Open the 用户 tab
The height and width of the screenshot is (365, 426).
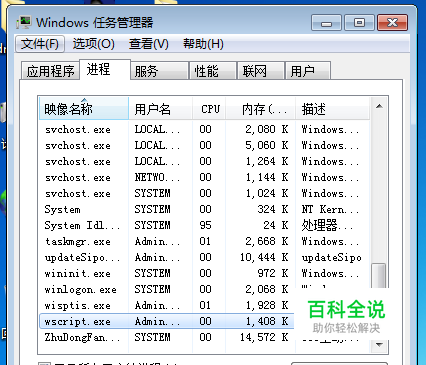click(x=308, y=71)
